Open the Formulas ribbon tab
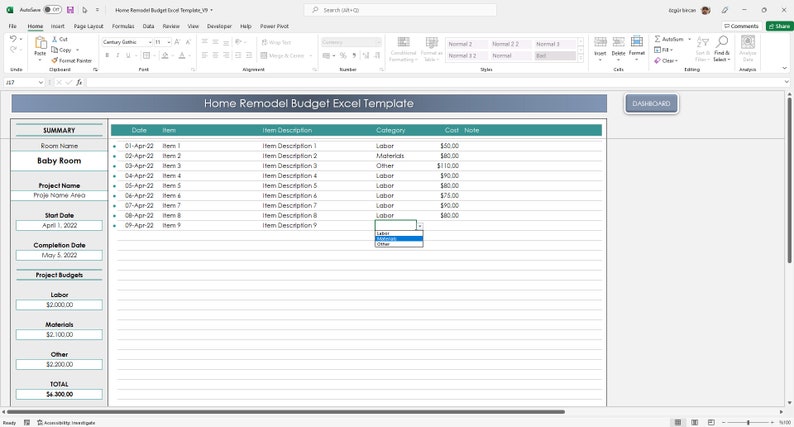 pos(123,26)
